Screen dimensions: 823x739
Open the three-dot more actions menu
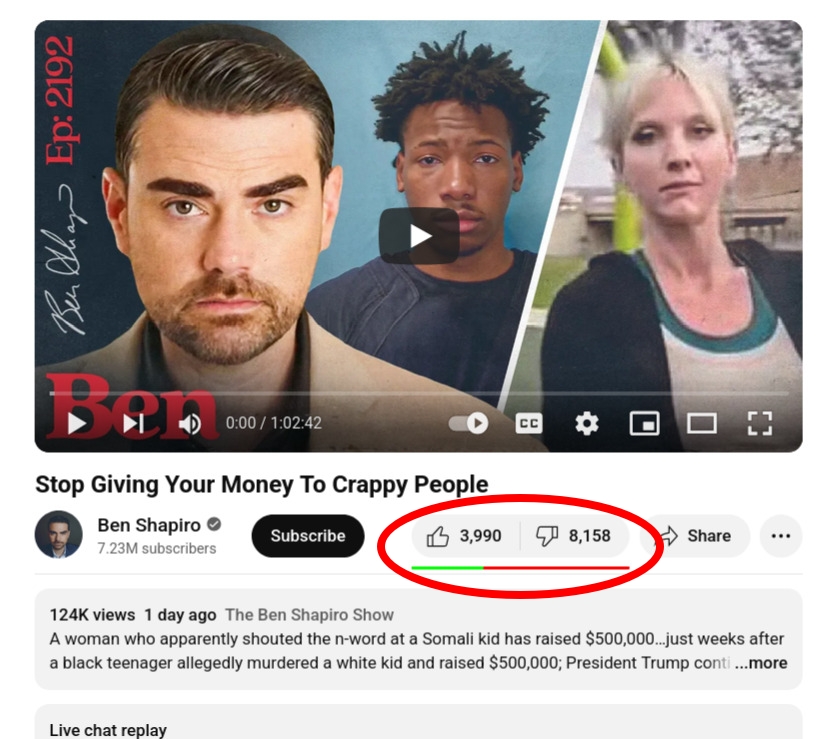coord(780,536)
